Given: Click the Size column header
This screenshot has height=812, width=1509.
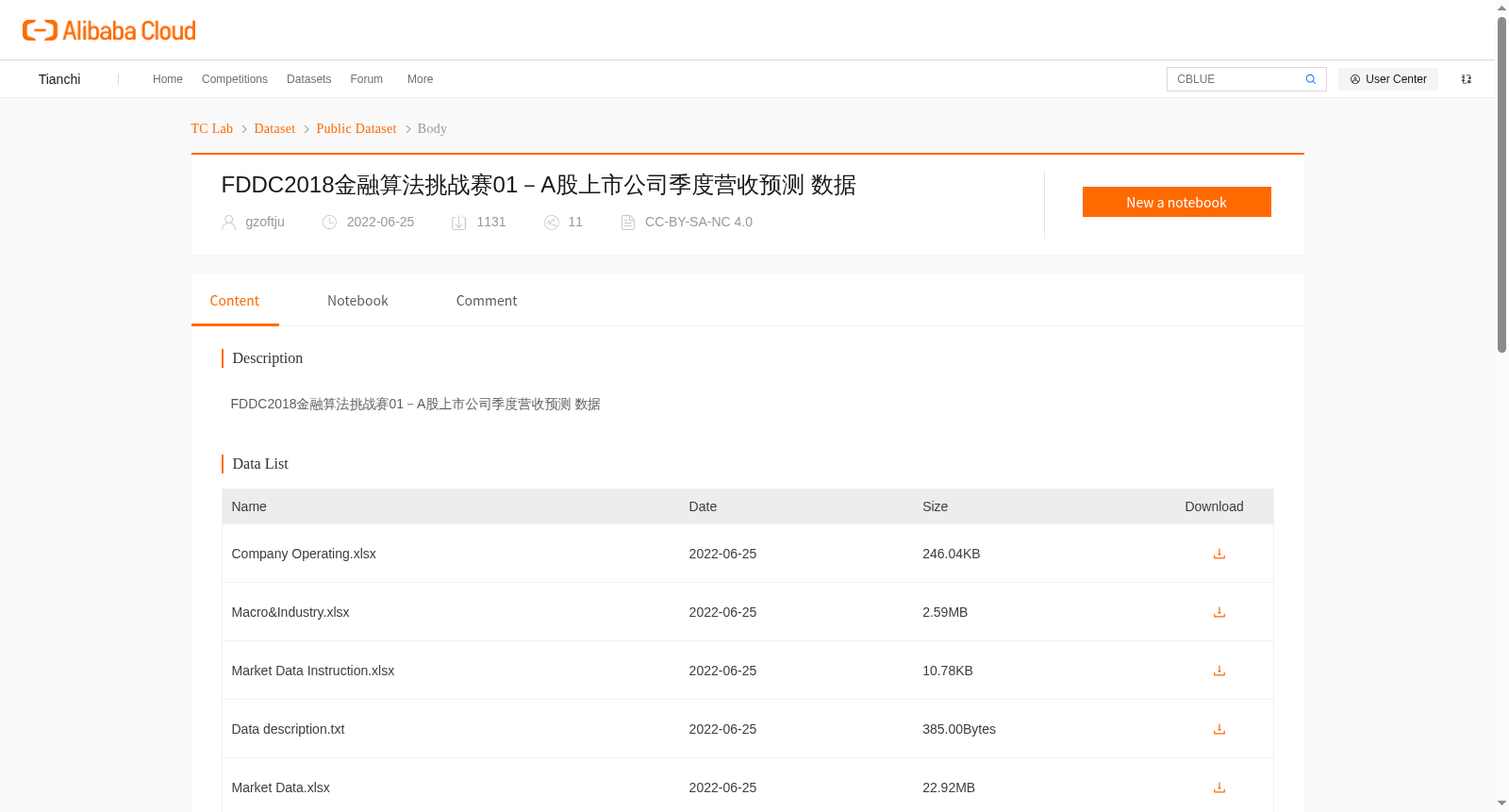Looking at the screenshot, I should click(x=935, y=506).
